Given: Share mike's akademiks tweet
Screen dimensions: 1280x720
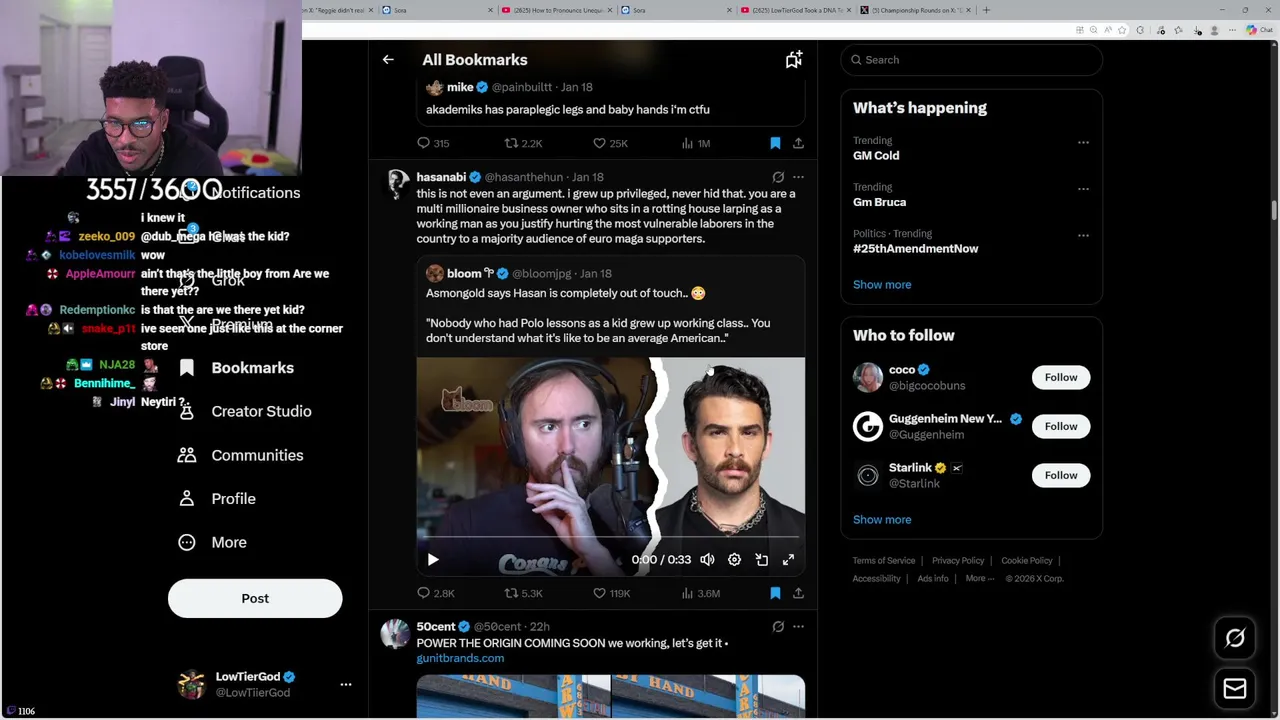Looking at the screenshot, I should click(798, 143).
